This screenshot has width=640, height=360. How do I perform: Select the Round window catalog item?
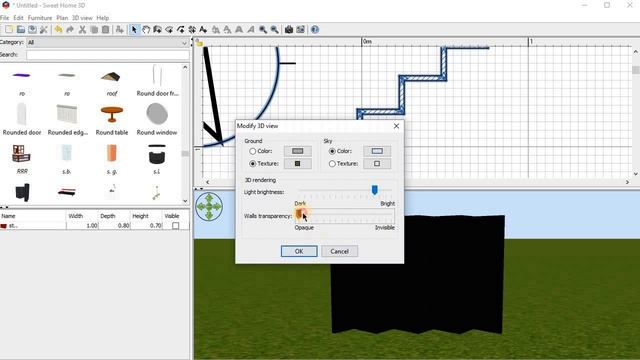tap(157, 120)
